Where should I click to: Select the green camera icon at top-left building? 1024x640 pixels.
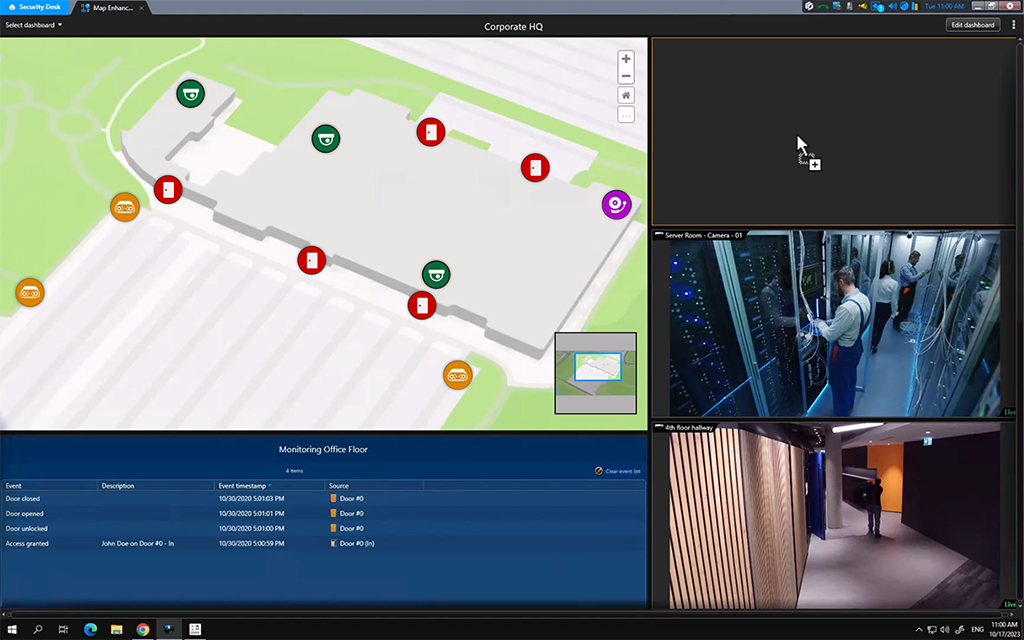[x=190, y=94]
